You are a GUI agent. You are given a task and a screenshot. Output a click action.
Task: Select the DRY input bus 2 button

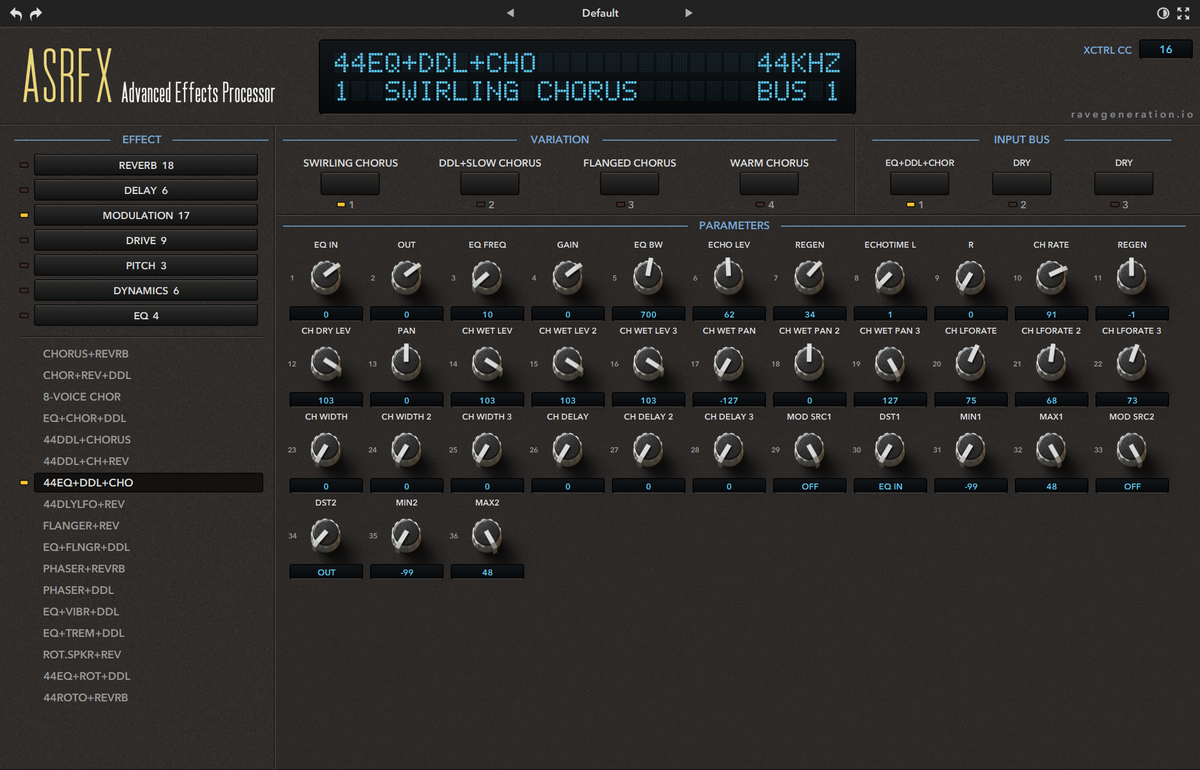(1022, 183)
